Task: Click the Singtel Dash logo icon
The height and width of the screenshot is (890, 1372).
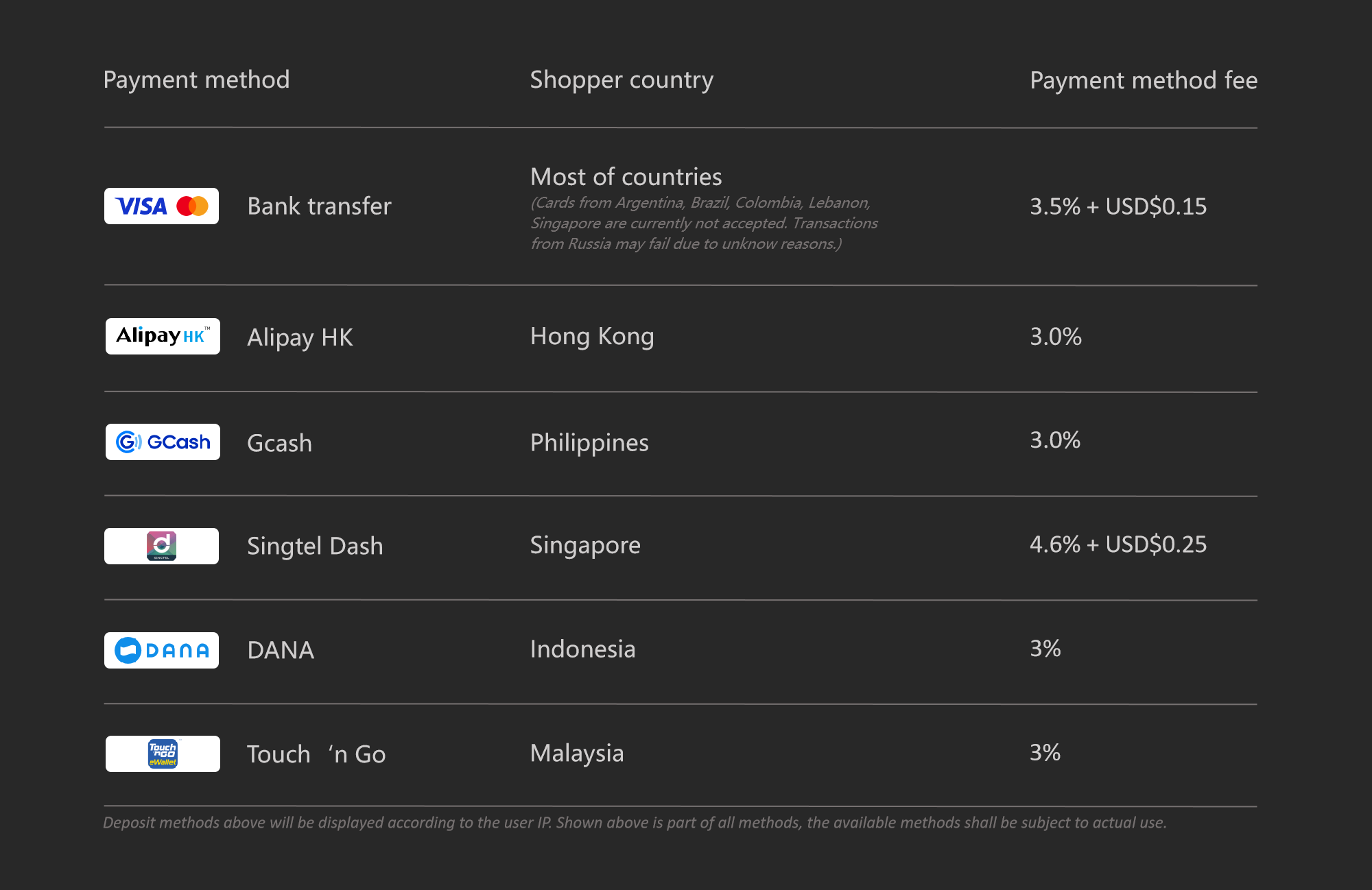Action: [161, 546]
